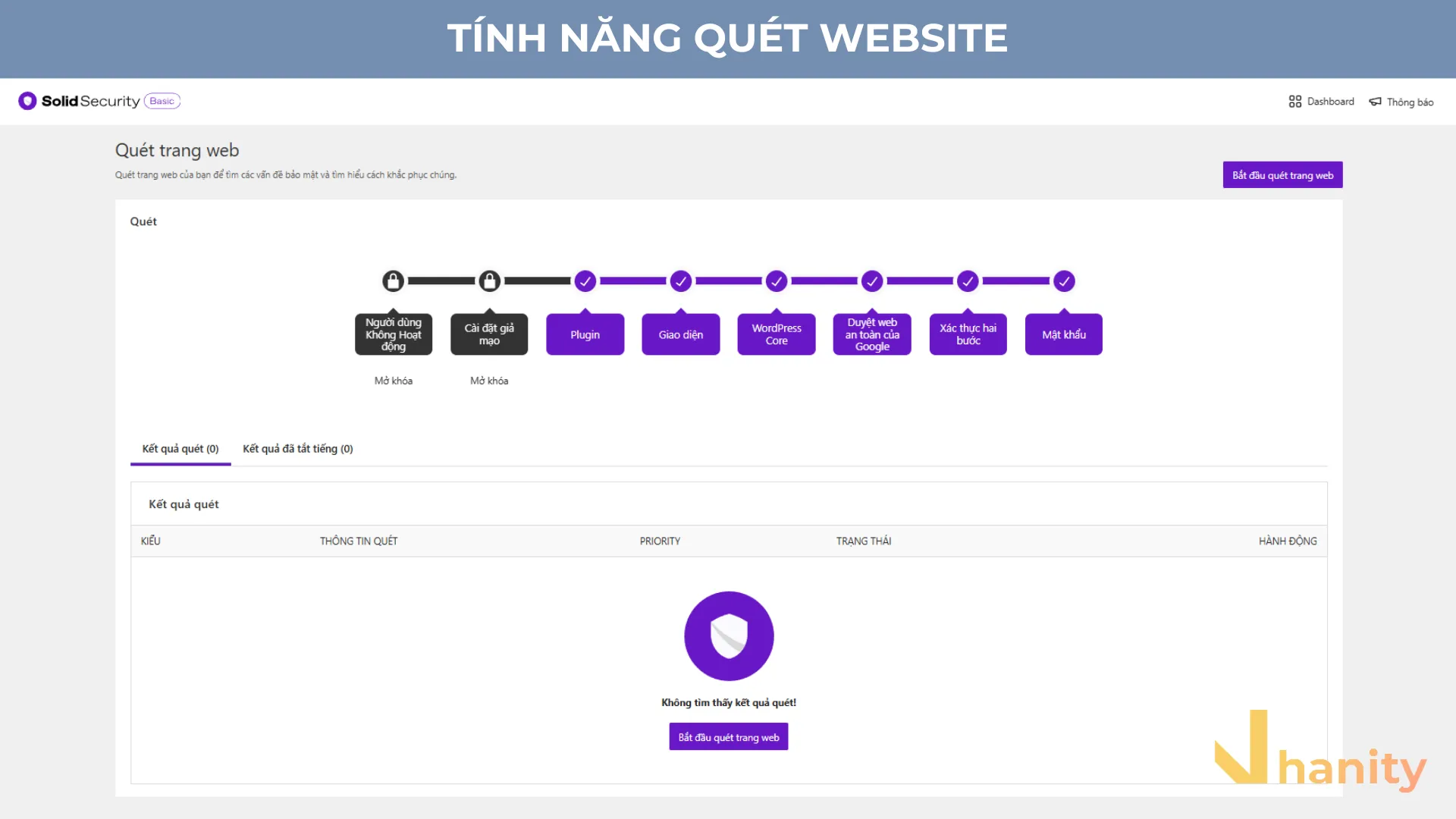
Task: Select the Plugin scan step label
Action: (x=585, y=334)
